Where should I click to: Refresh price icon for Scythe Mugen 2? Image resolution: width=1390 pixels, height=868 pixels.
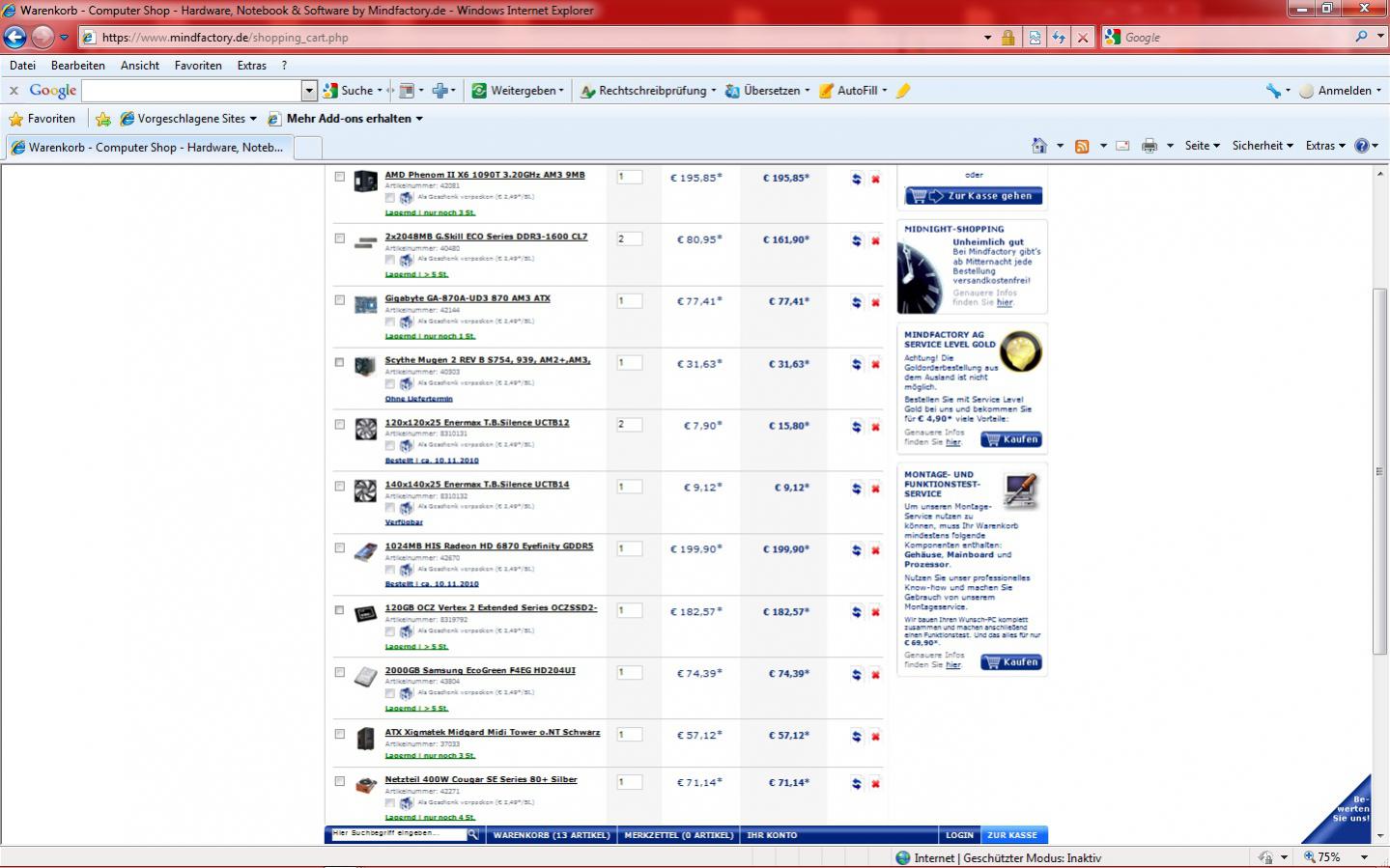click(x=856, y=364)
